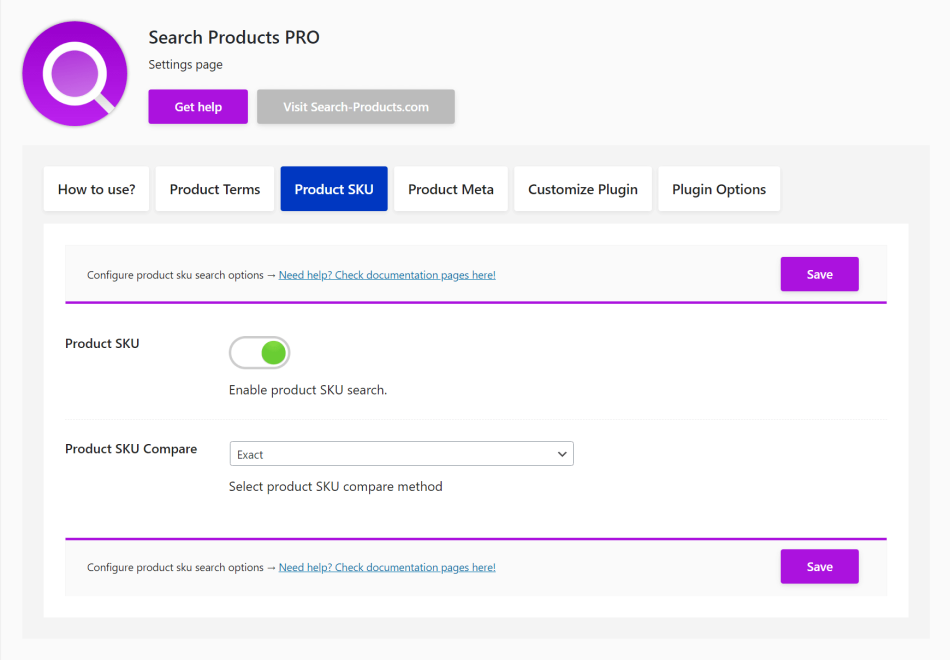Click the Search Products PRO magnifier logo
The width and height of the screenshot is (950, 660).
point(75,73)
